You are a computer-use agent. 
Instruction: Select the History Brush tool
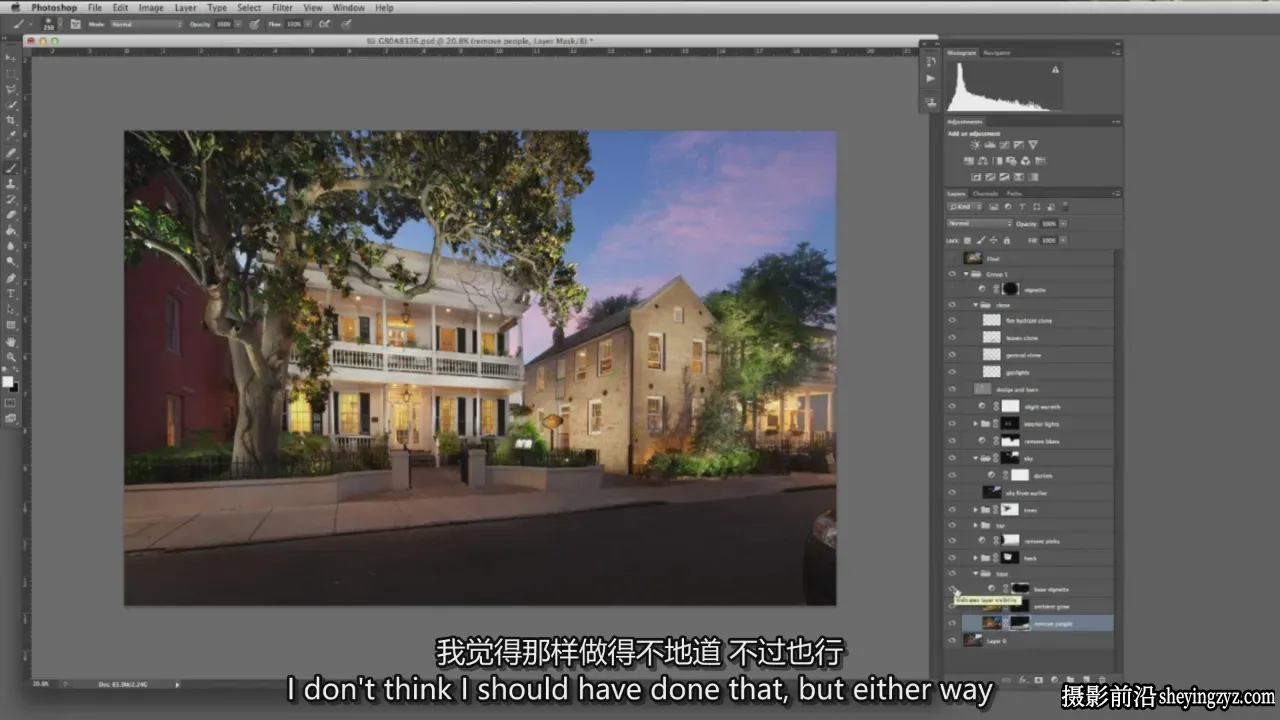12,199
